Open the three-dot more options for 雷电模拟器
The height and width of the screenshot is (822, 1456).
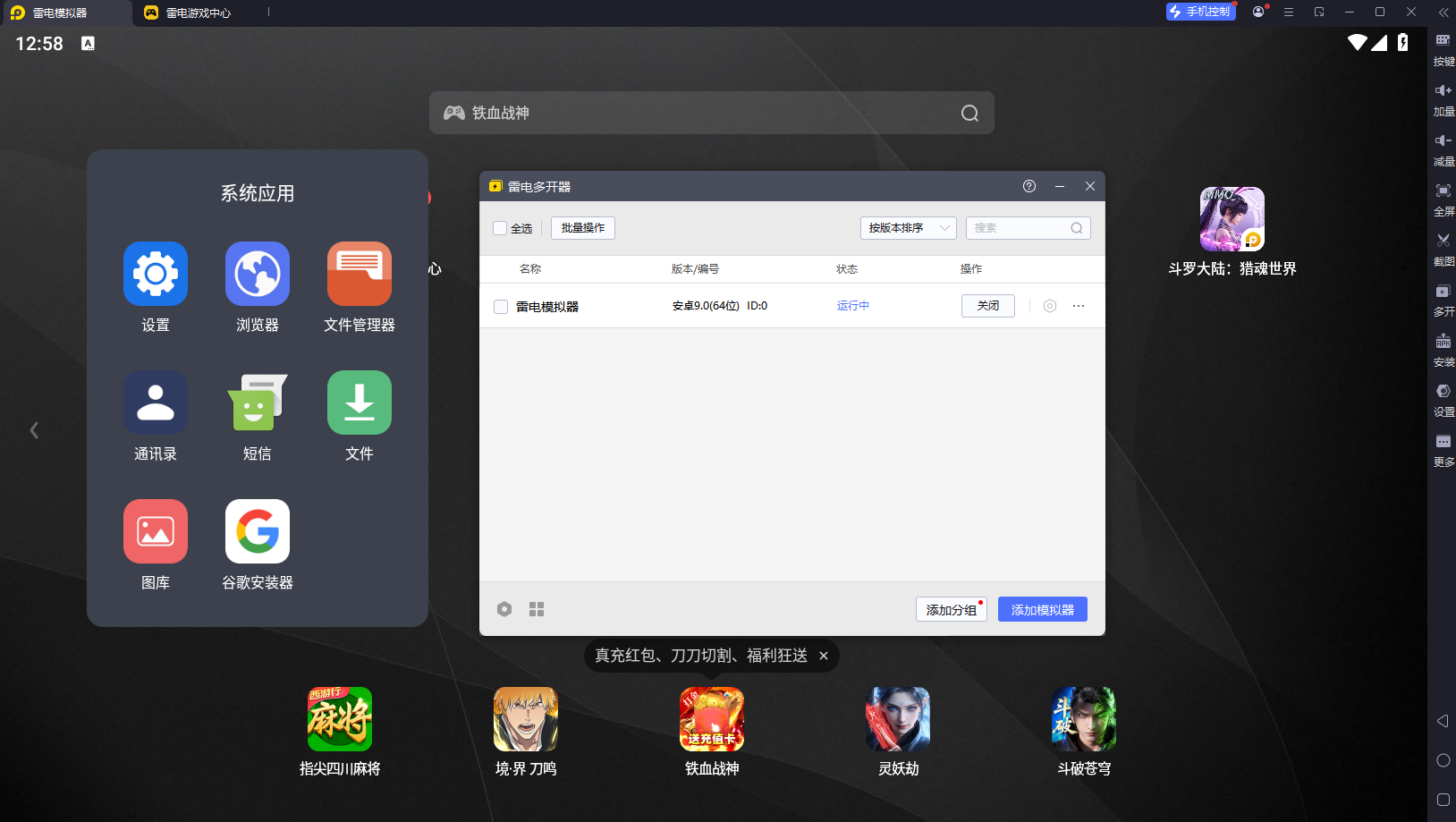click(x=1079, y=306)
